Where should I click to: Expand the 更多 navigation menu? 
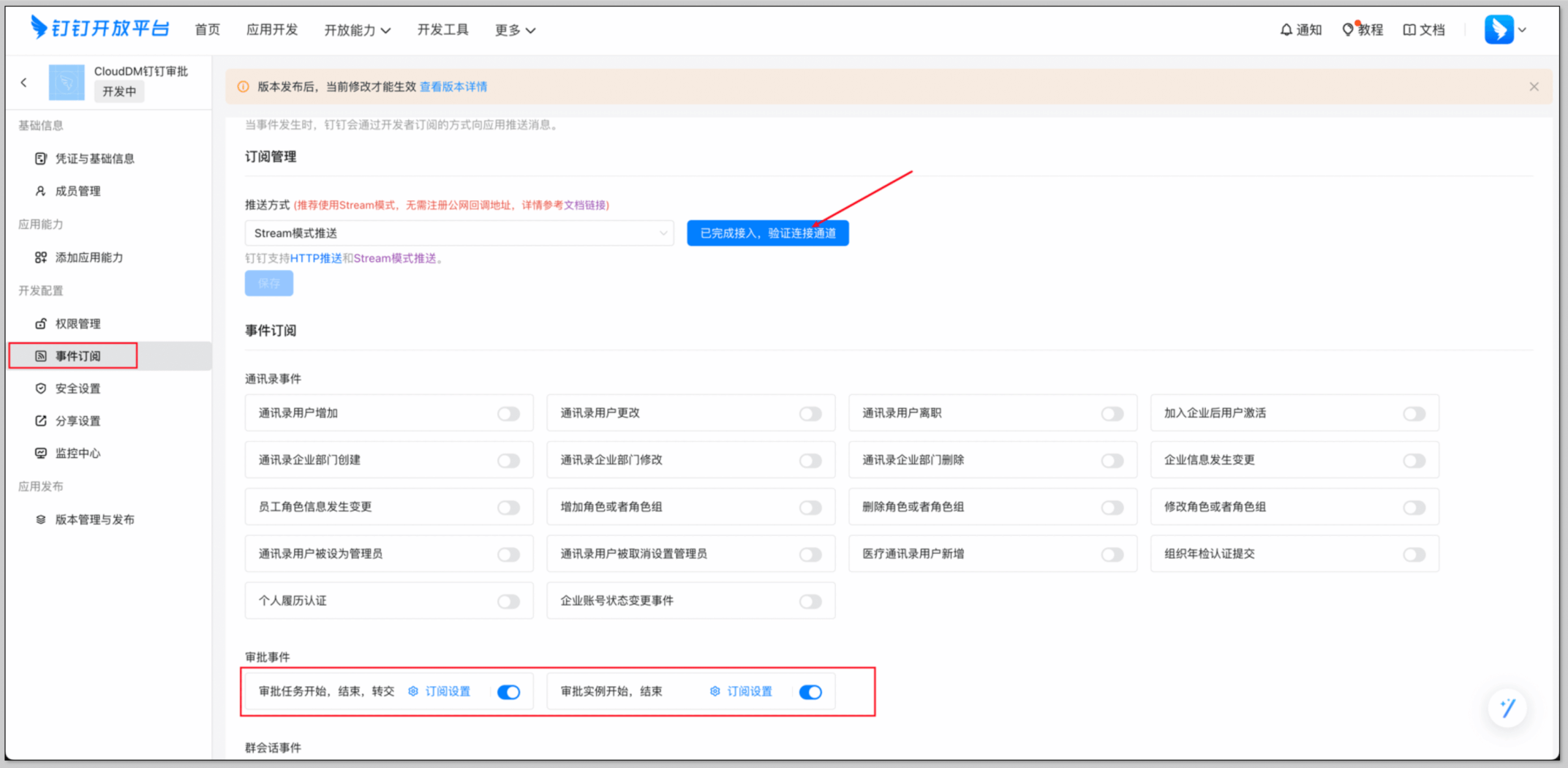(x=515, y=30)
